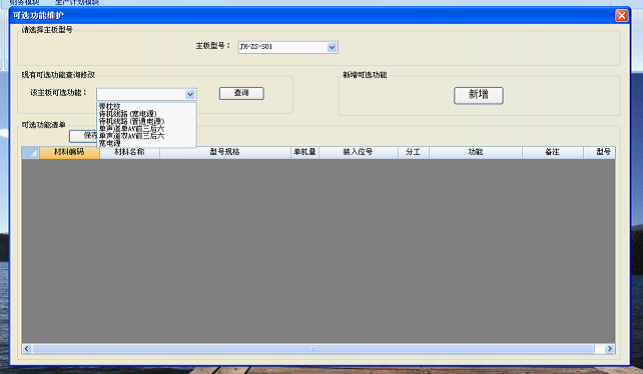Viewport: 643px width, 374px height.
Task: Click the 装入位号 column header
Action: tap(358, 153)
